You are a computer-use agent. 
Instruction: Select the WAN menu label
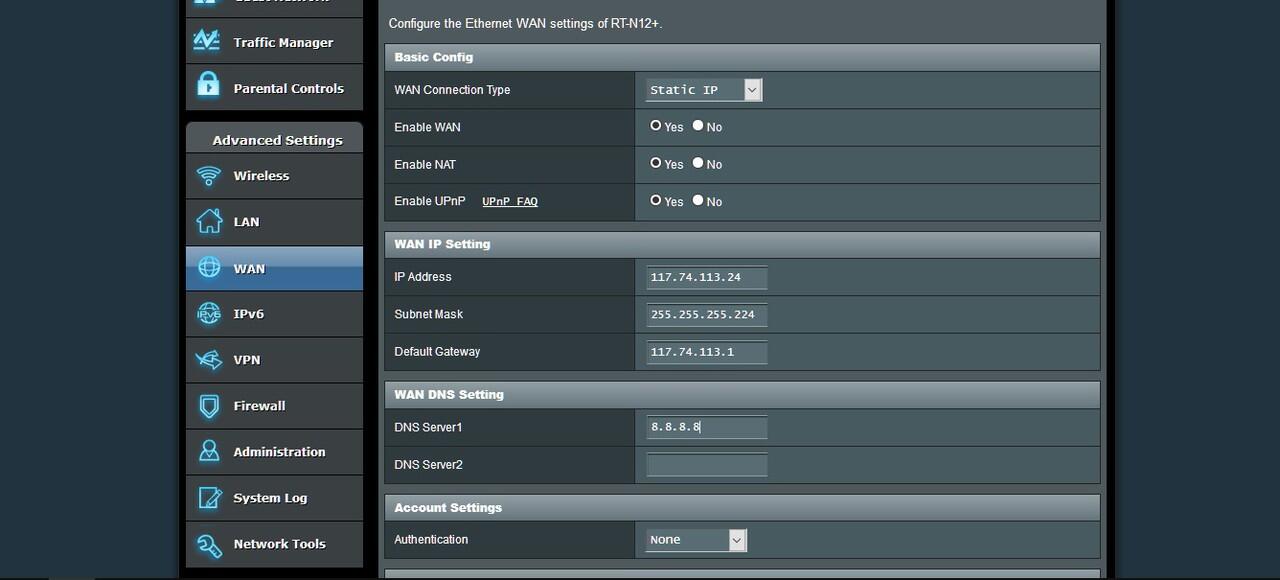coord(249,269)
